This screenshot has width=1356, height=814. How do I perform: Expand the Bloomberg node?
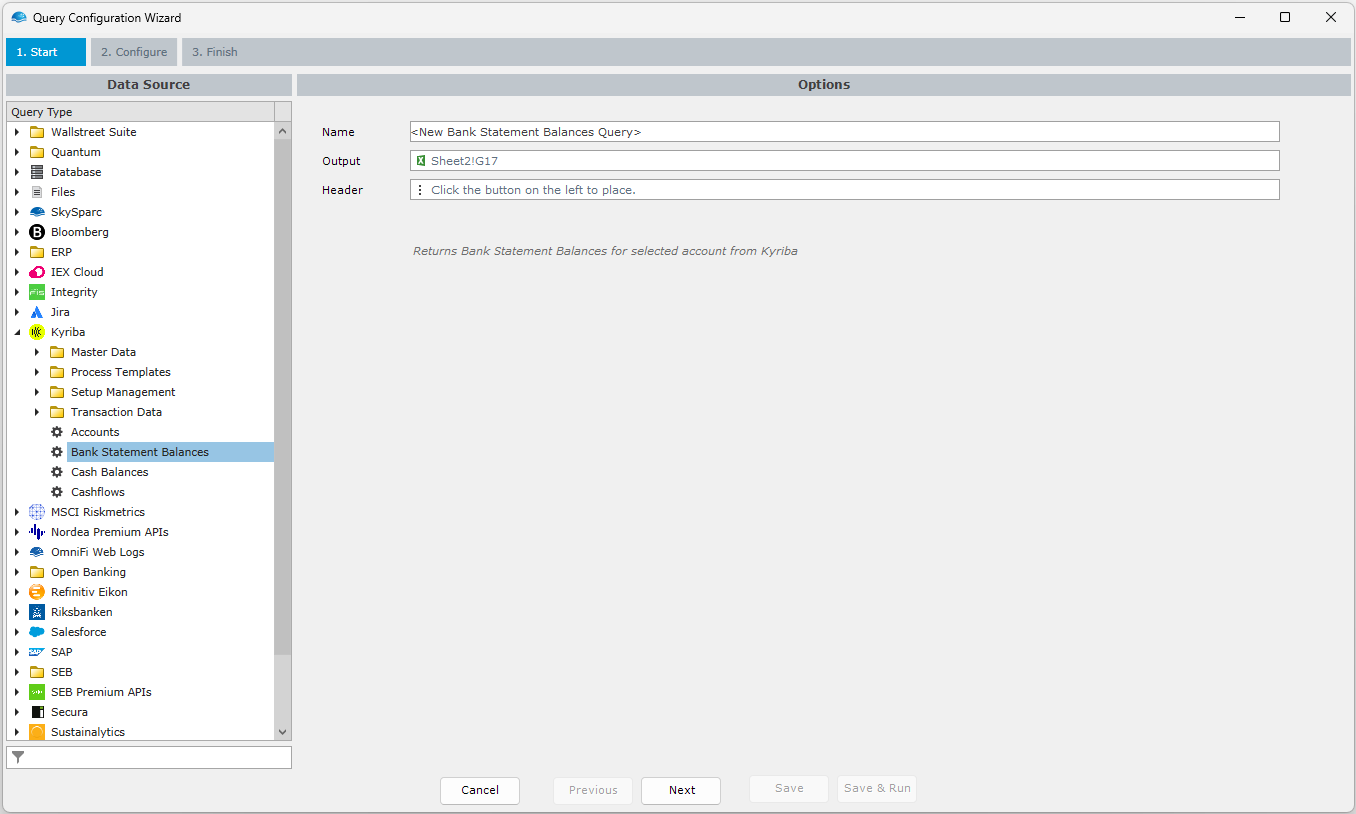click(16, 232)
